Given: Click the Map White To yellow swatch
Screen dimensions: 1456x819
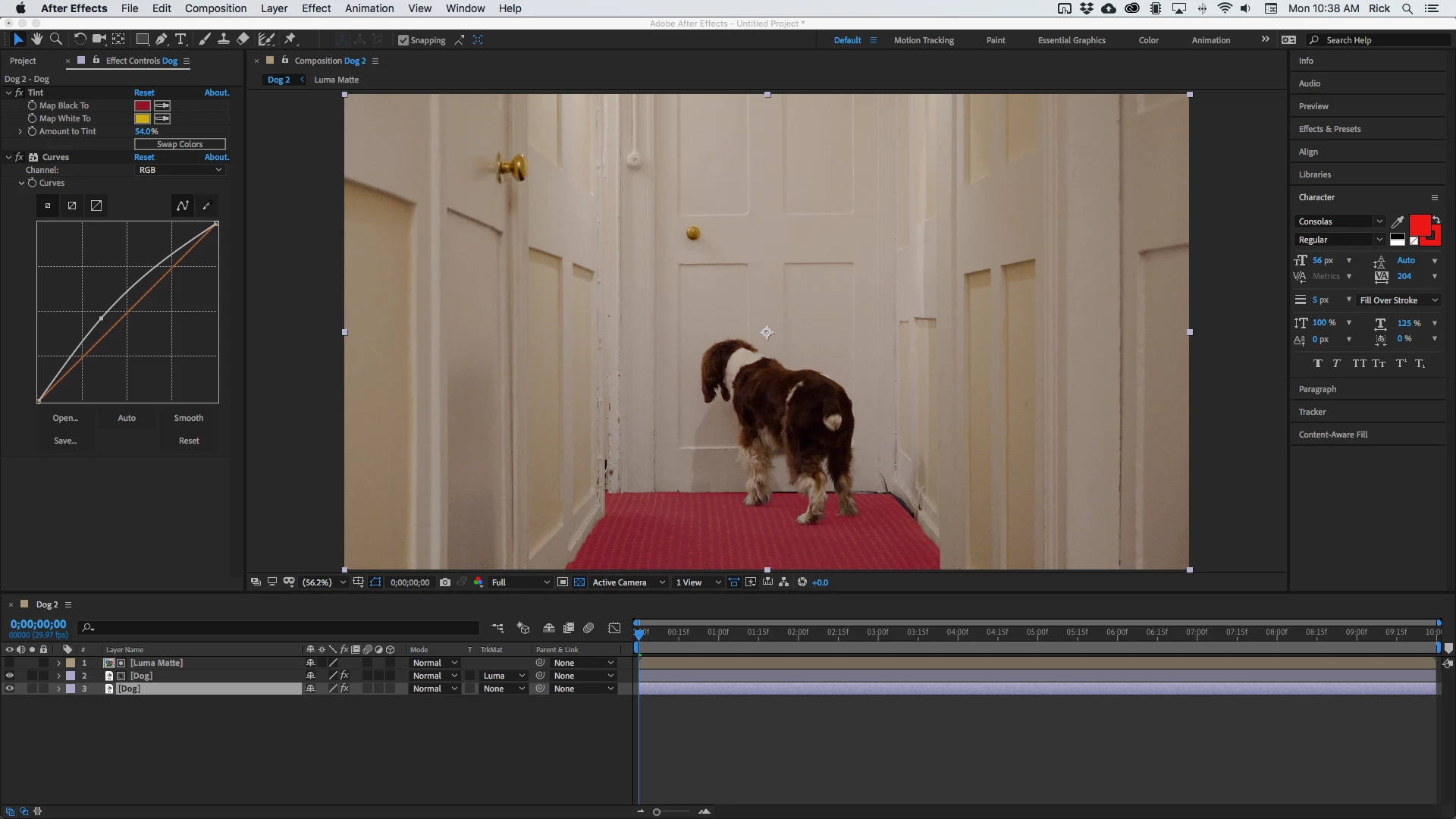Looking at the screenshot, I should click(x=142, y=118).
